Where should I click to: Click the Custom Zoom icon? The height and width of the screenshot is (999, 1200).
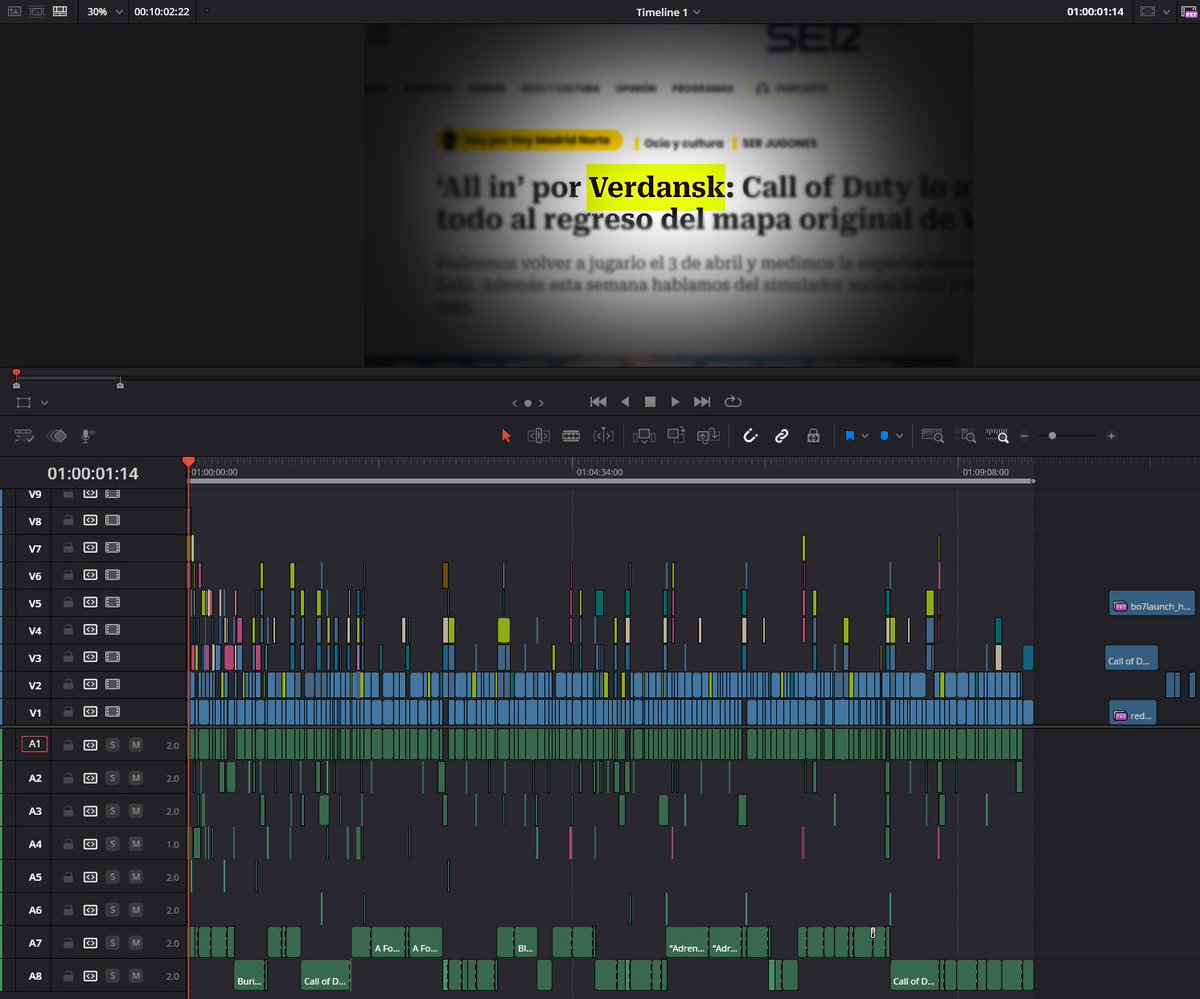(998, 436)
